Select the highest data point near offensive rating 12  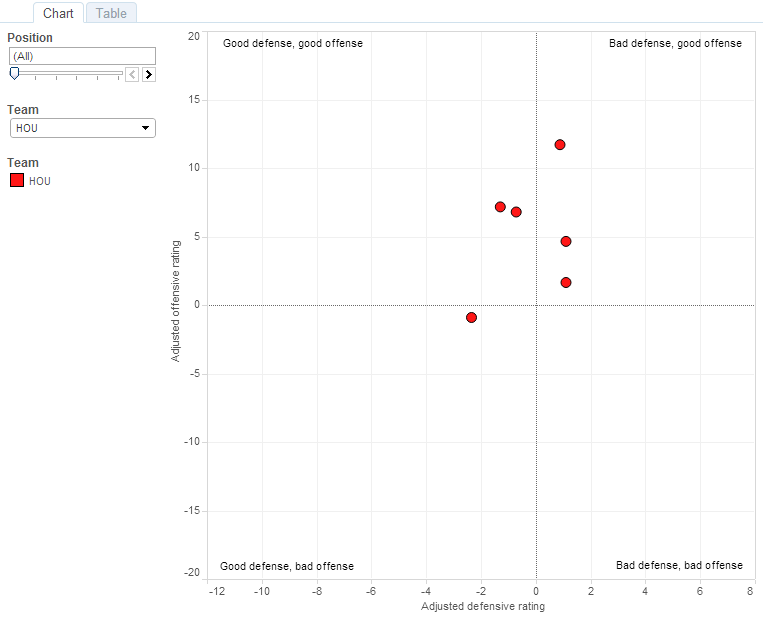click(560, 145)
